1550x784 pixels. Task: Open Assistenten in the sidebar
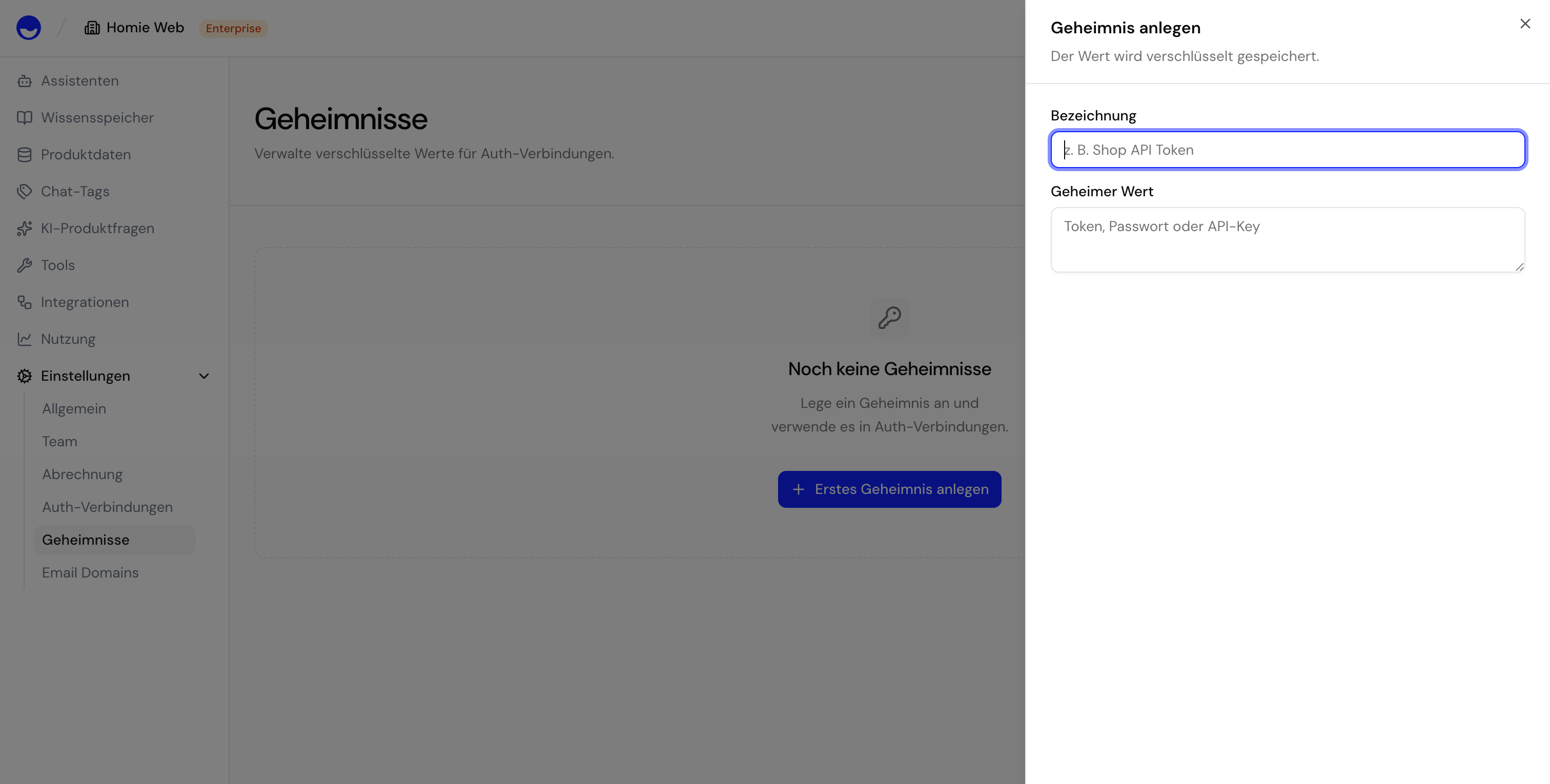coord(79,80)
